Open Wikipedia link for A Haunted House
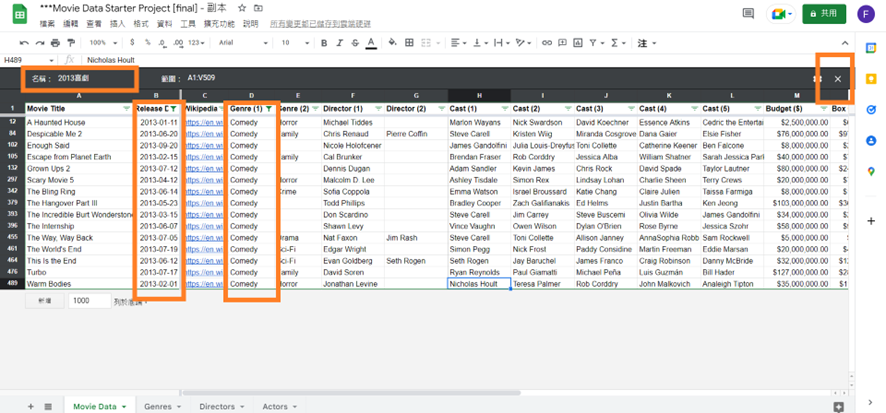This screenshot has width=886, height=413. tap(205, 123)
